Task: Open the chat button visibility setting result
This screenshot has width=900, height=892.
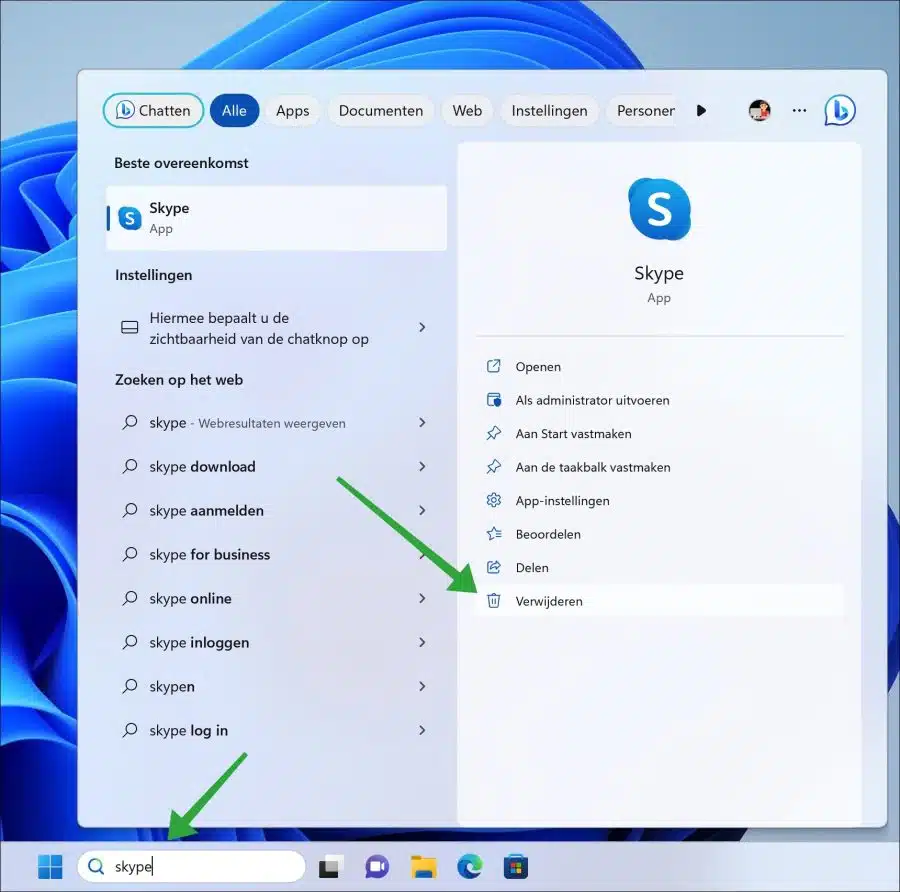Action: [x=276, y=328]
